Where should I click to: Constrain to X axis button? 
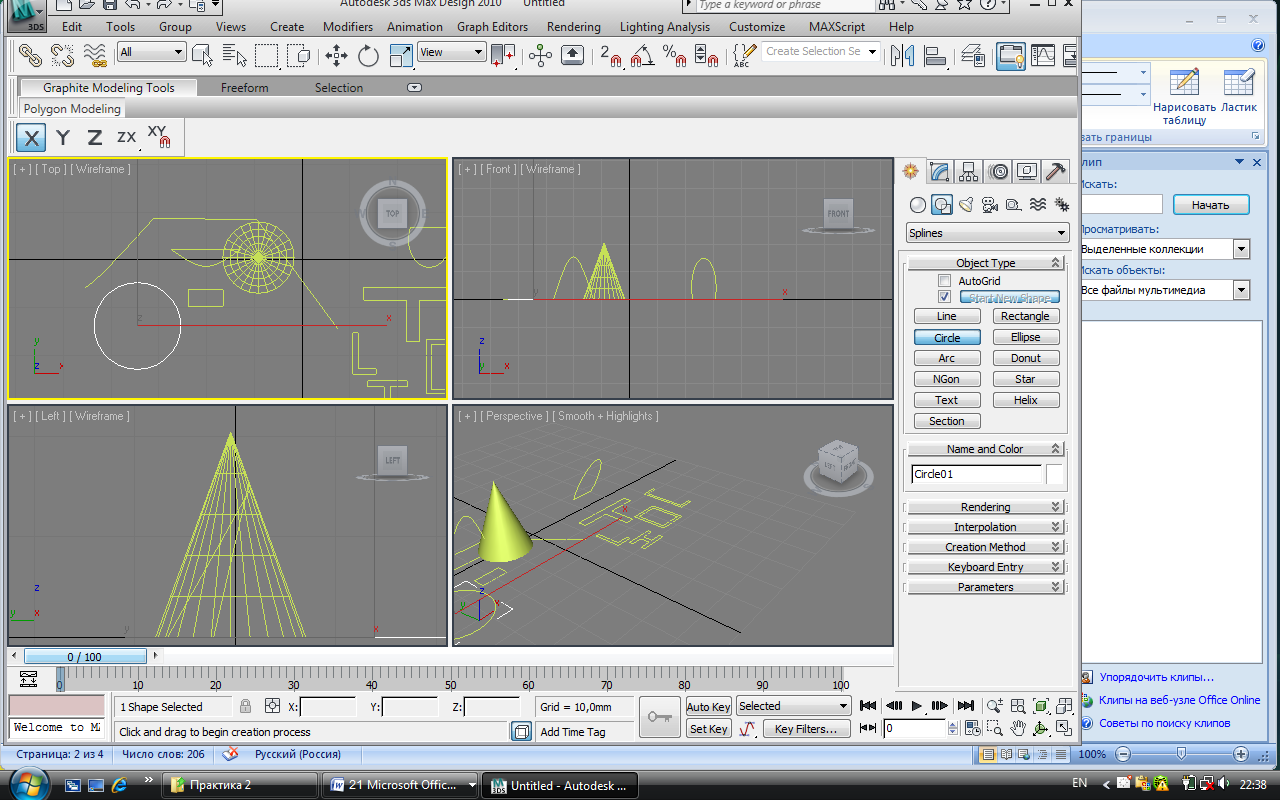click(32, 138)
